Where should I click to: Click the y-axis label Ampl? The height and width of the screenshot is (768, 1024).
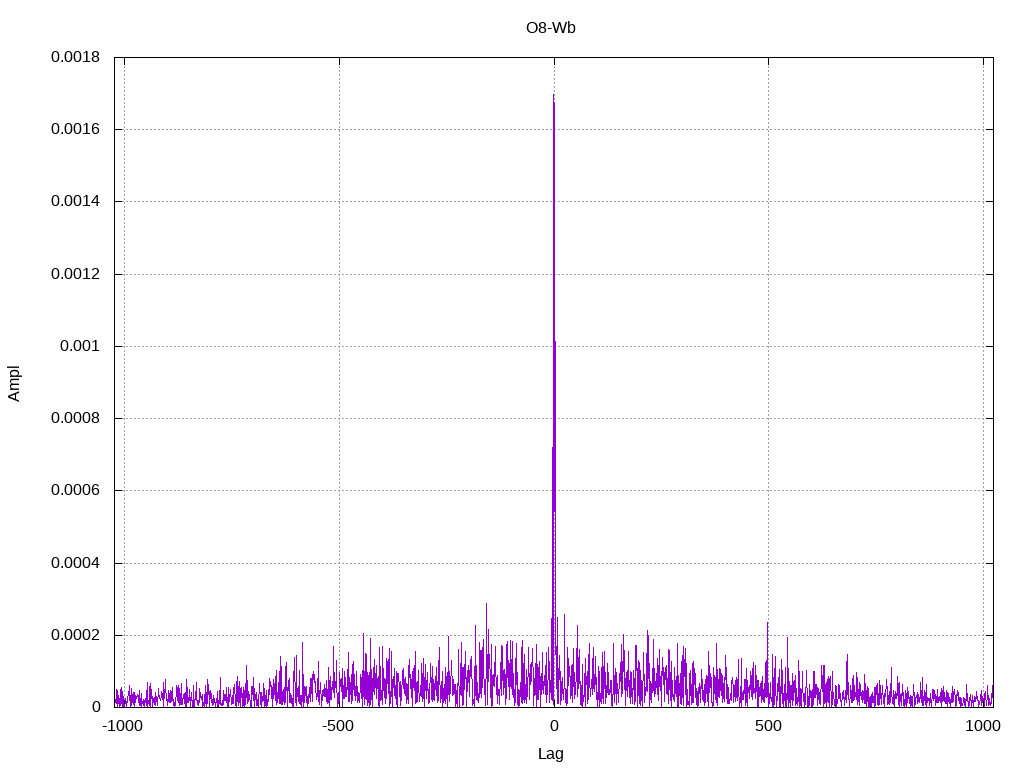click(14, 383)
